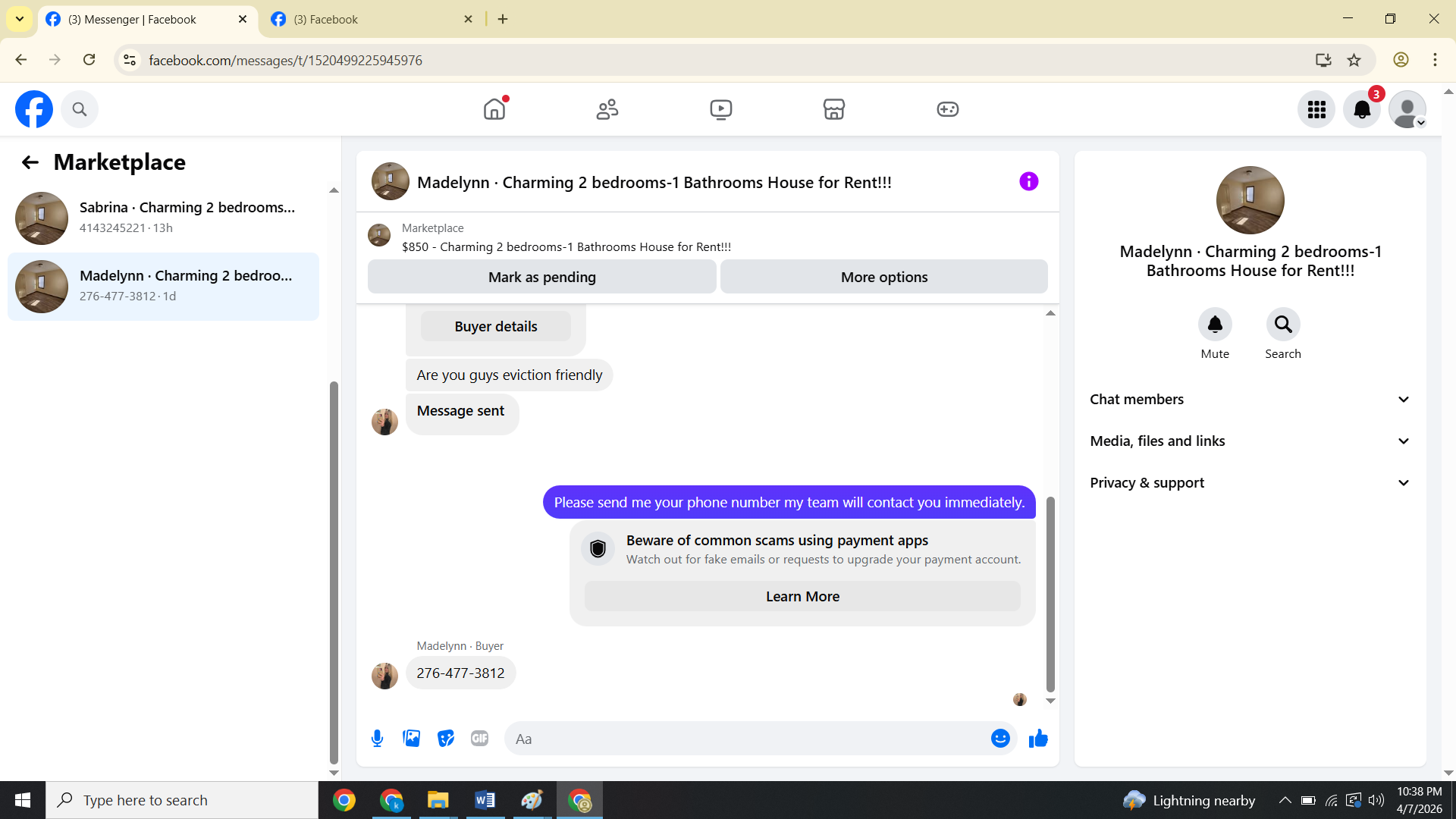Viewport: 1456px width, 819px height.
Task: Open Facebook Marketplace icon in top bar
Action: tap(833, 109)
